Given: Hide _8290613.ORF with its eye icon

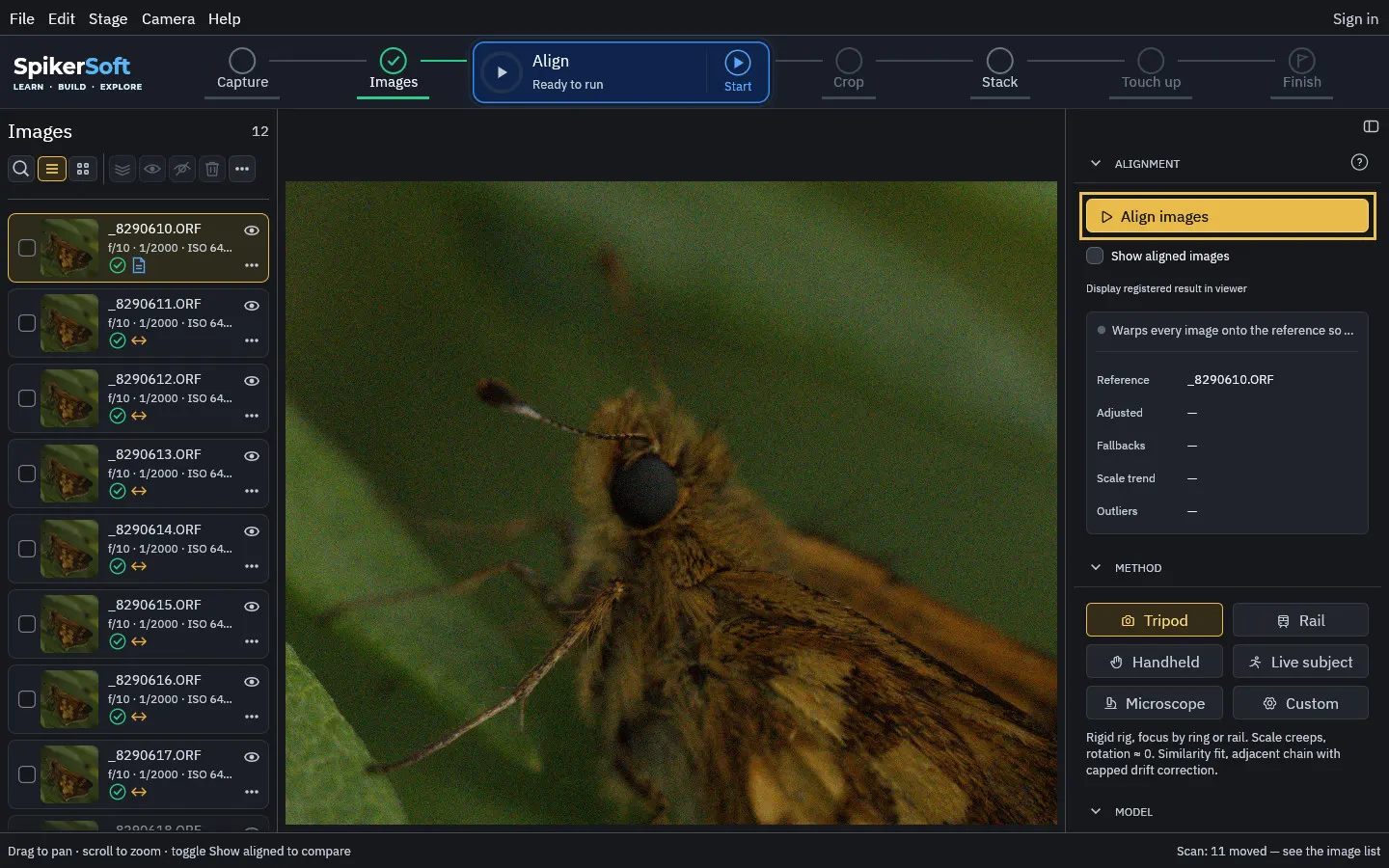Looking at the screenshot, I should coord(252,455).
